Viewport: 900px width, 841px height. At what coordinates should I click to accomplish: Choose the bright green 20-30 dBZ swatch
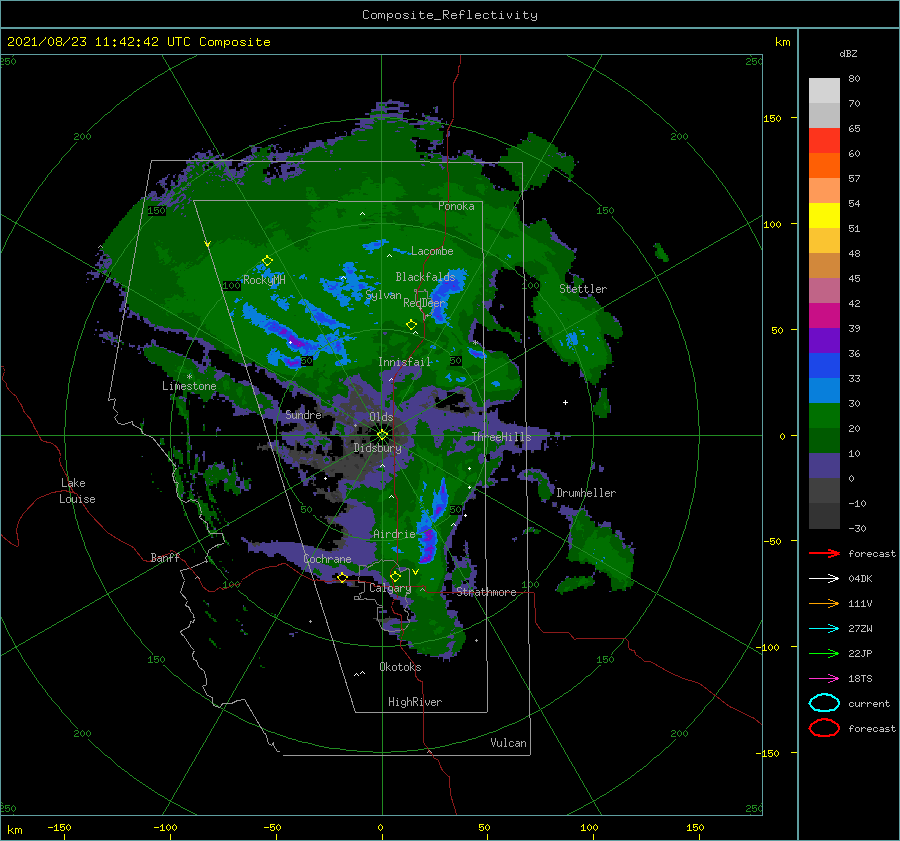pos(824,416)
